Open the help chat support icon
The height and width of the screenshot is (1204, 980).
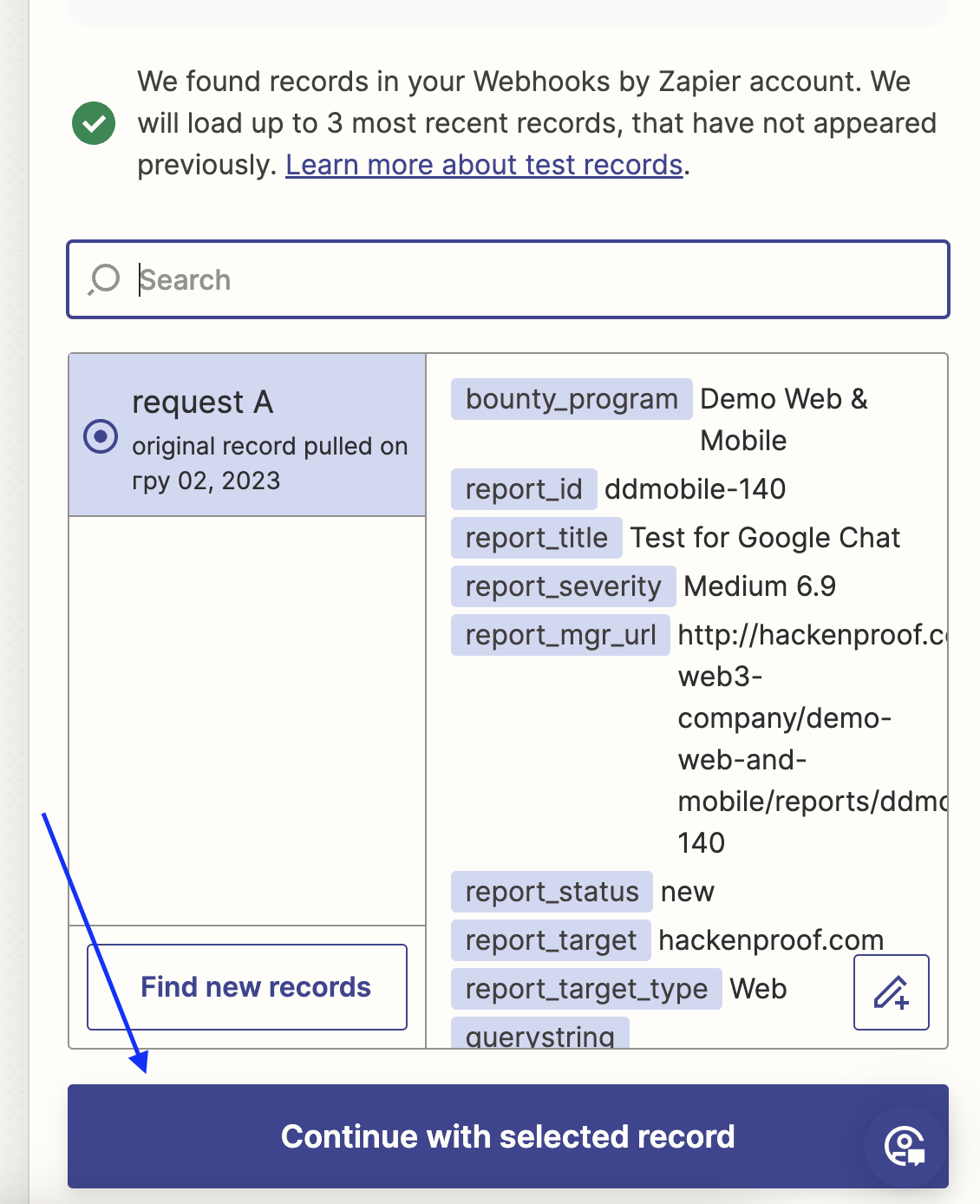click(x=905, y=1146)
